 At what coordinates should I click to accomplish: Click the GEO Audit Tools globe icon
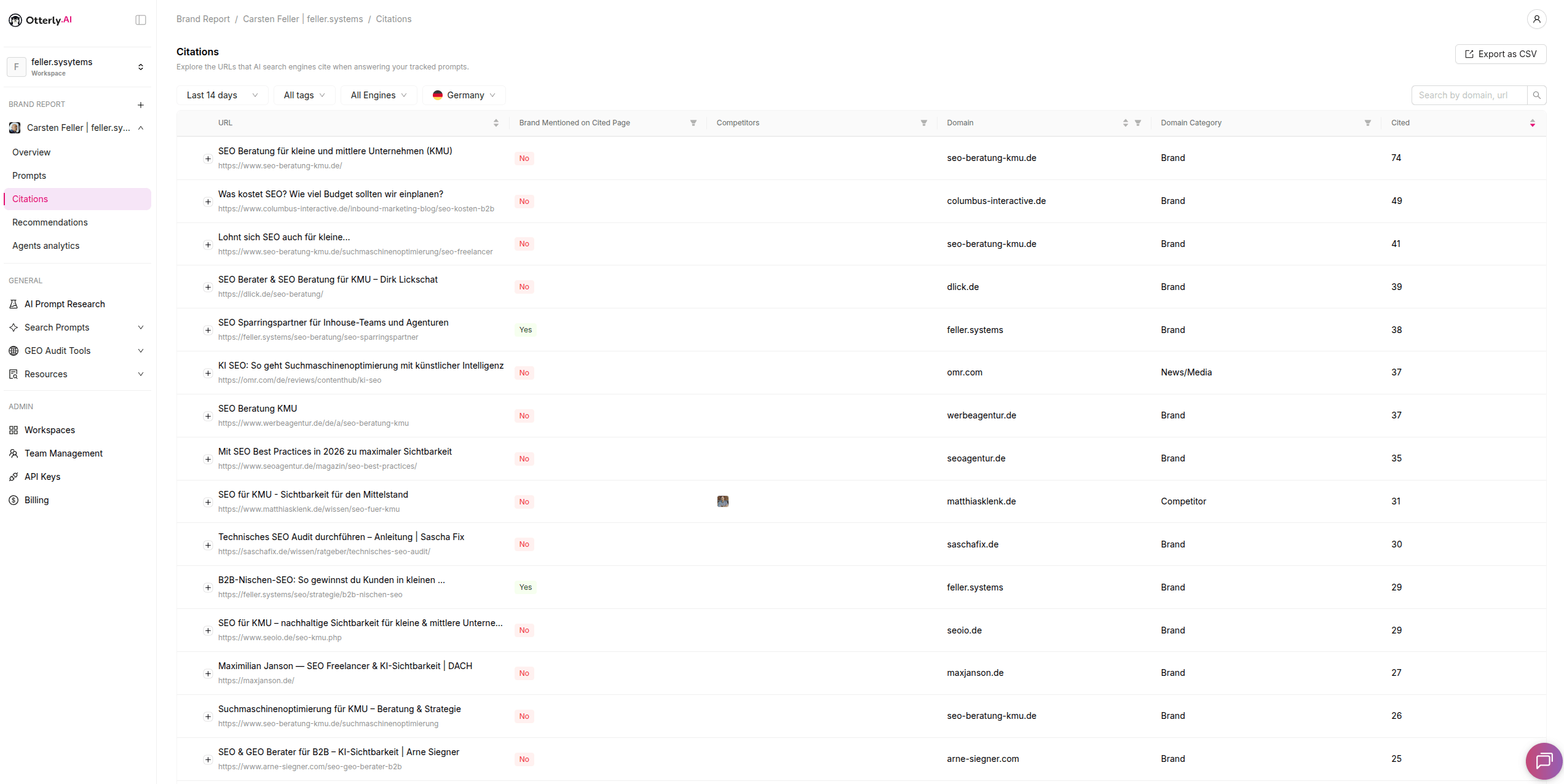tap(14, 351)
